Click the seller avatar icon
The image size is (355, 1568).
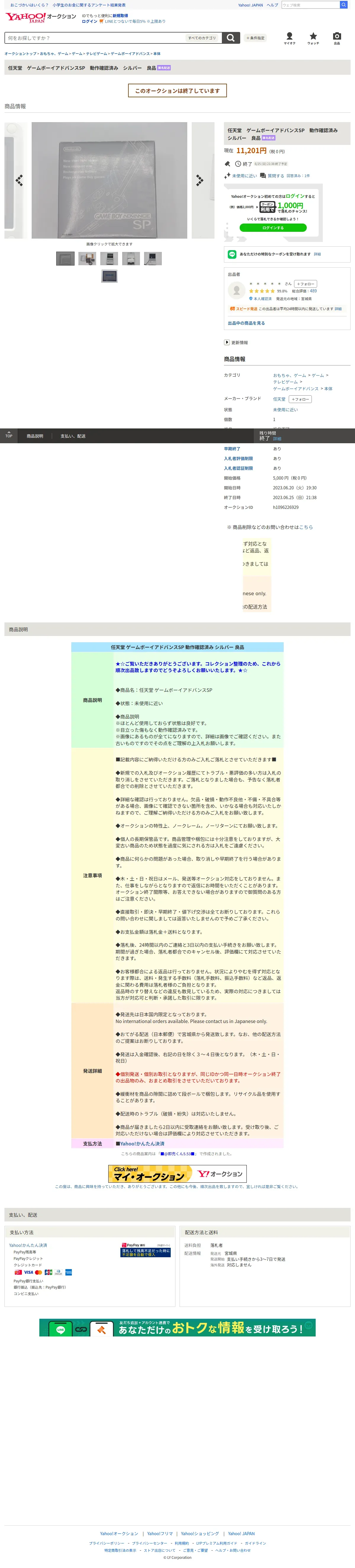pos(236,290)
